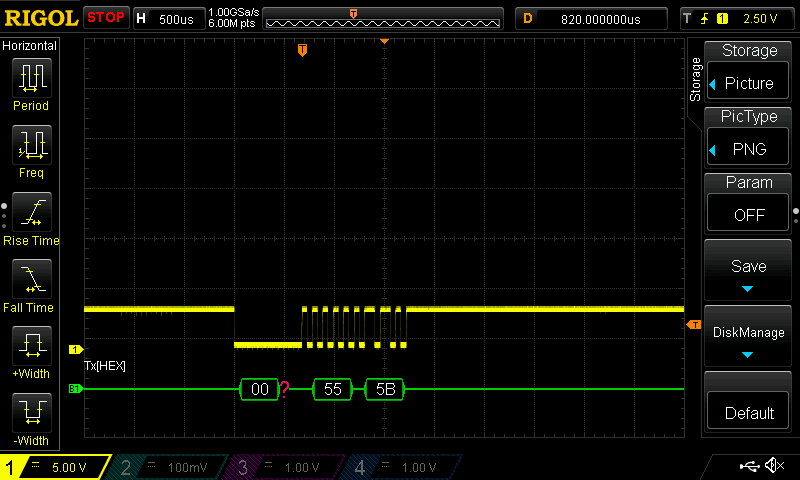Image resolution: width=800 pixels, height=480 pixels.
Task: Click the vertical Storage menu tab
Action: tap(695, 79)
